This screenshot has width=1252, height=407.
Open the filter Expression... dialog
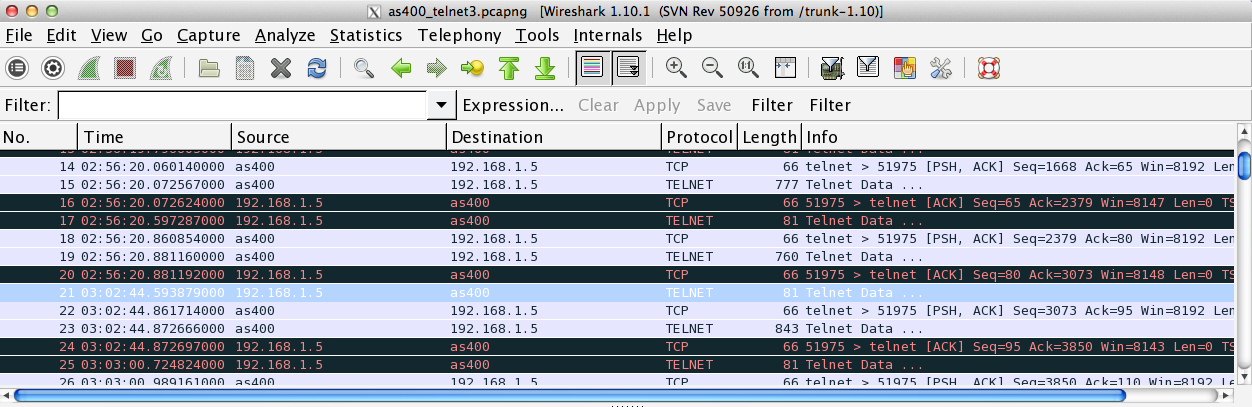513,105
